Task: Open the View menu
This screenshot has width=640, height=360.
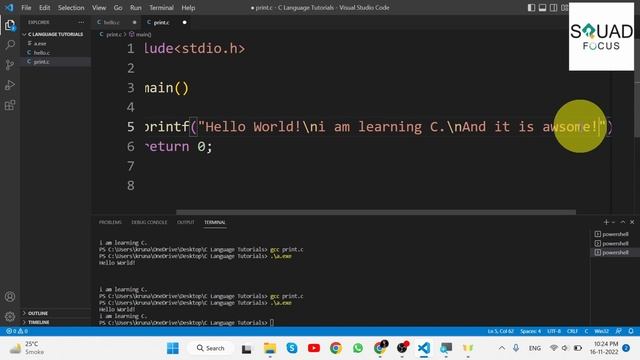Action: 99,8
